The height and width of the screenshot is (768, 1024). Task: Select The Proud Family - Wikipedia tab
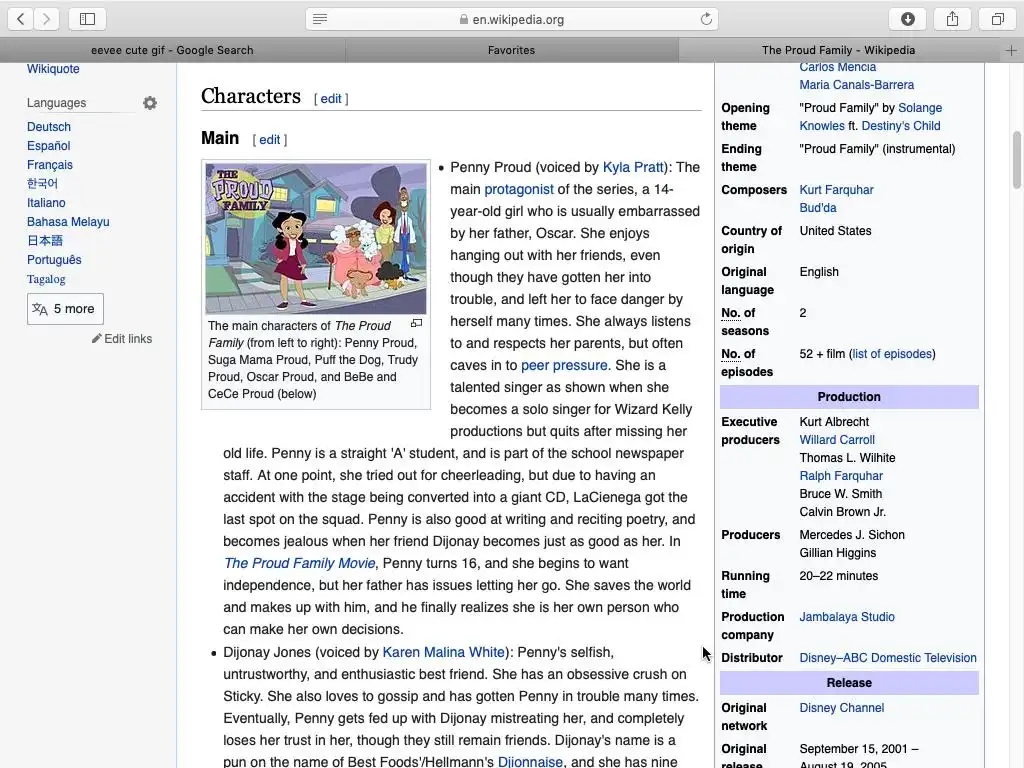click(839, 50)
